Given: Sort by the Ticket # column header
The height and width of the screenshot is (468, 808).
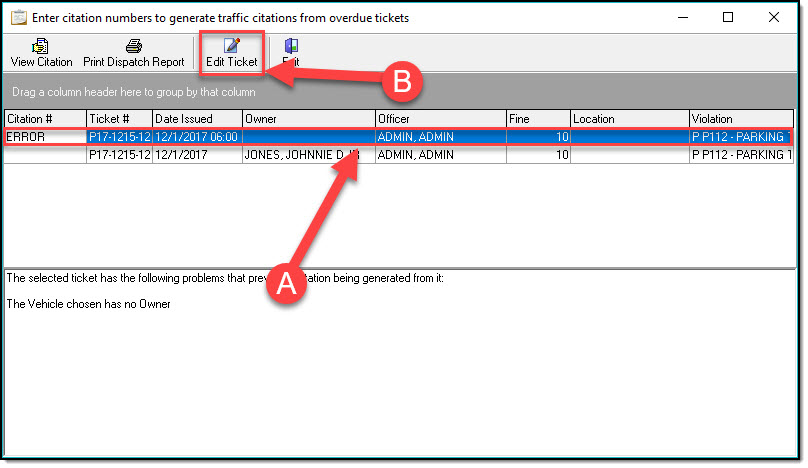Looking at the screenshot, I should point(118,119).
